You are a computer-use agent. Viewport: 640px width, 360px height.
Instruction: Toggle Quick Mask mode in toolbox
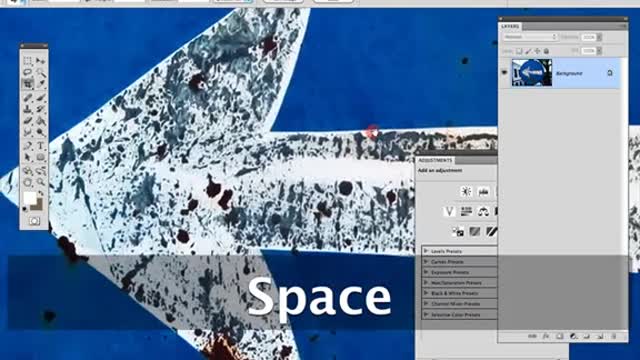(x=34, y=221)
